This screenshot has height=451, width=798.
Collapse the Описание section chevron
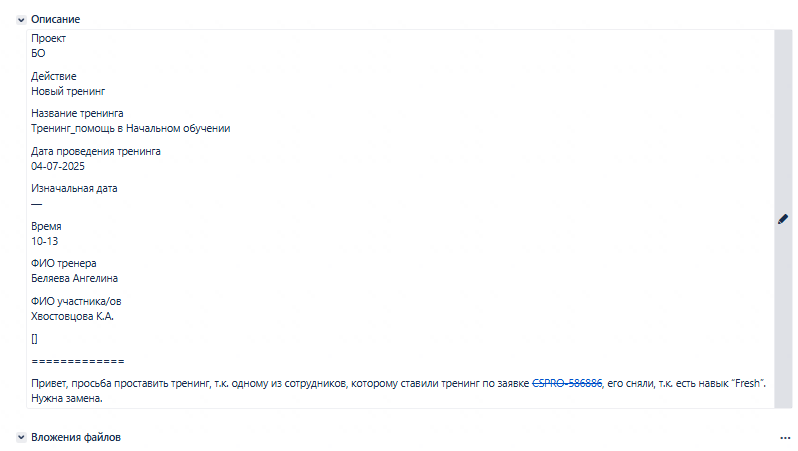(x=21, y=20)
